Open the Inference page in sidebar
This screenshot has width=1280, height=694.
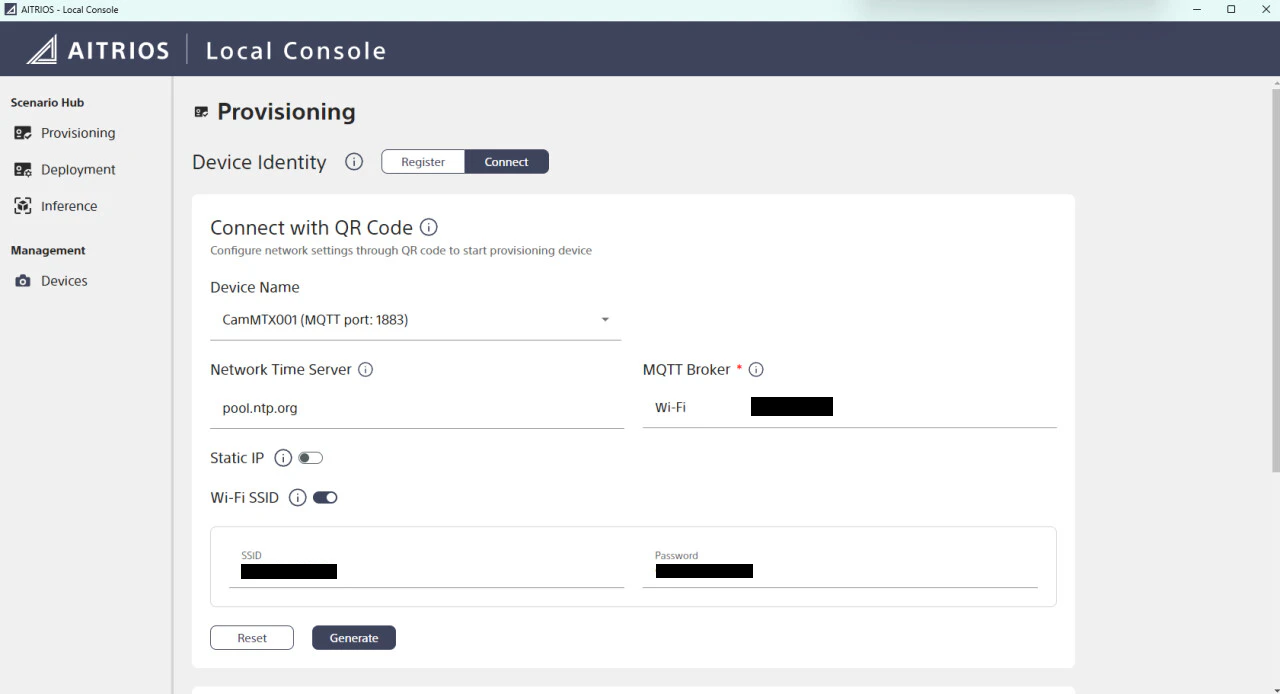69,206
